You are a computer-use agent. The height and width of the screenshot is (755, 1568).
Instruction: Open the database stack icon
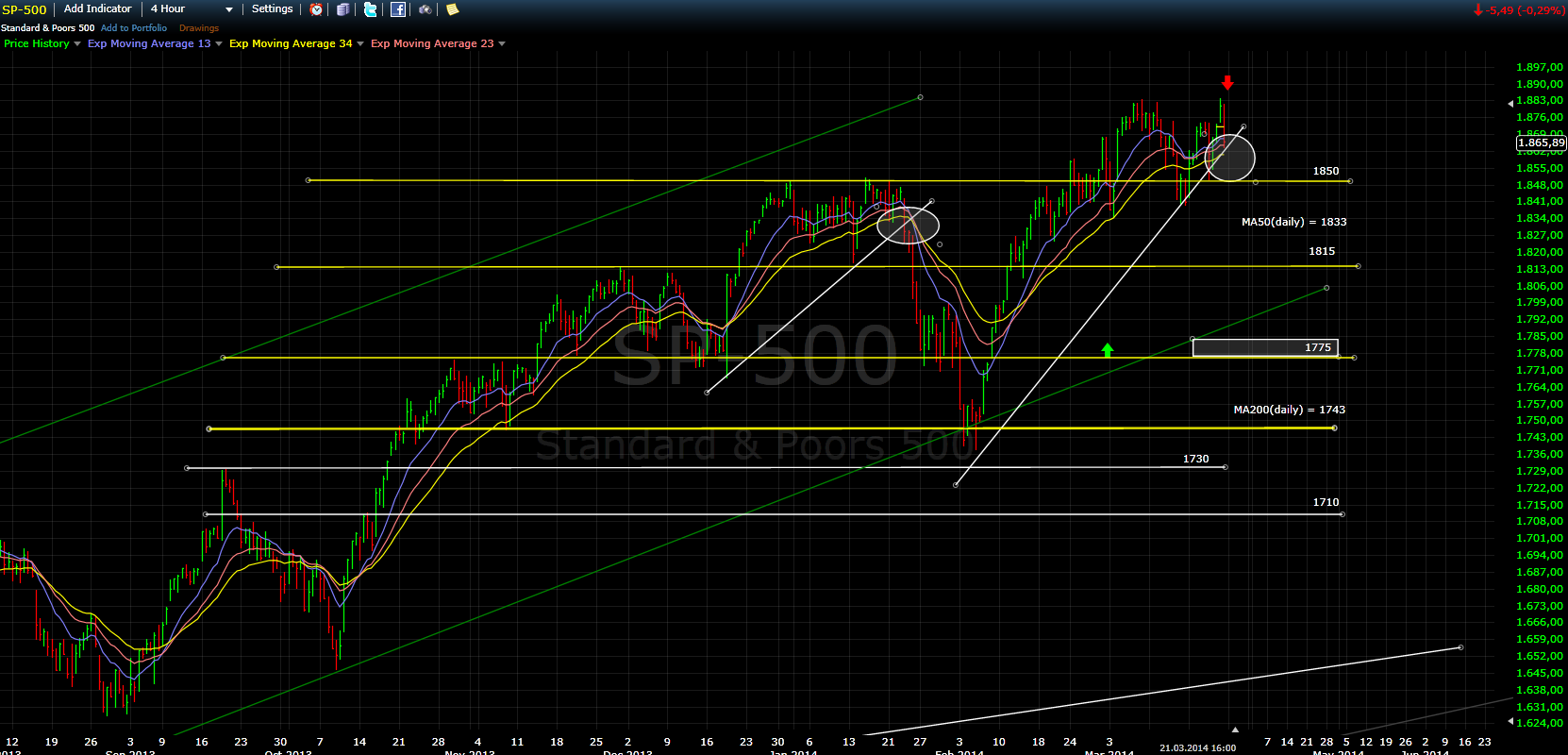[x=343, y=9]
